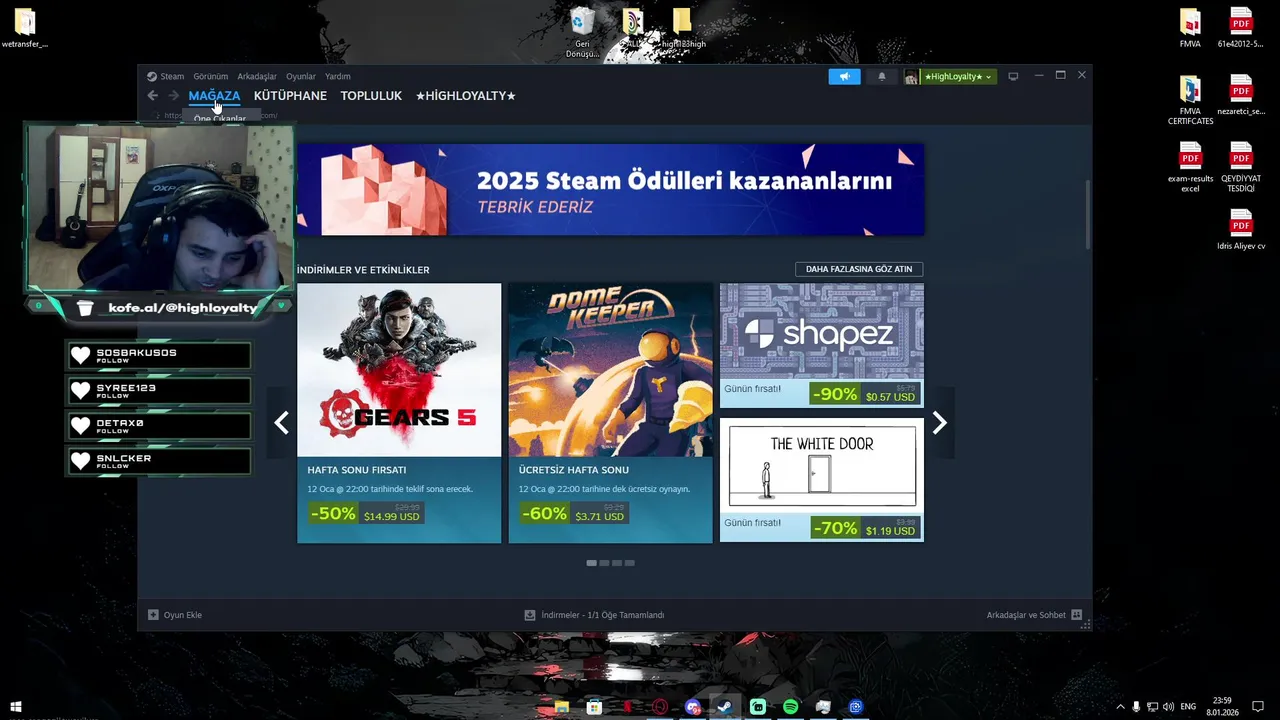This screenshot has height=720, width=1280.
Task: Click the taskbar clock showing 23:59
Action: tap(1222, 707)
